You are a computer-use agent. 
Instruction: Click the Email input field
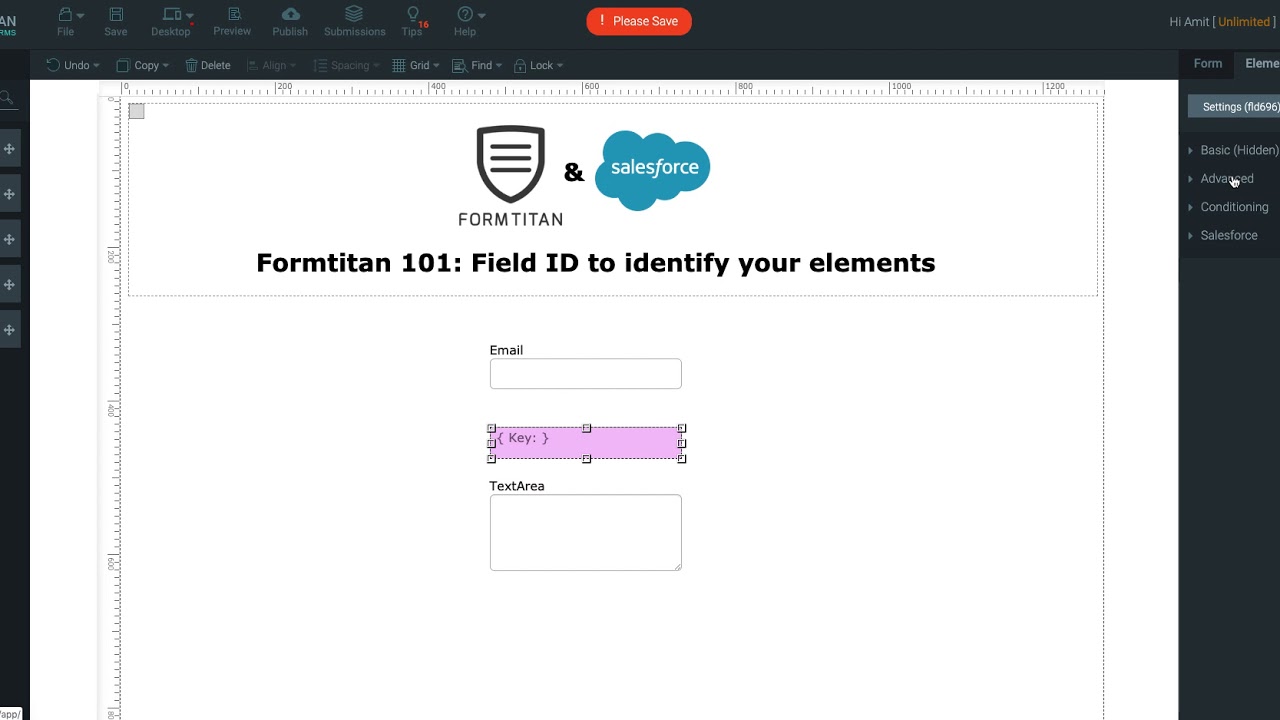point(586,374)
